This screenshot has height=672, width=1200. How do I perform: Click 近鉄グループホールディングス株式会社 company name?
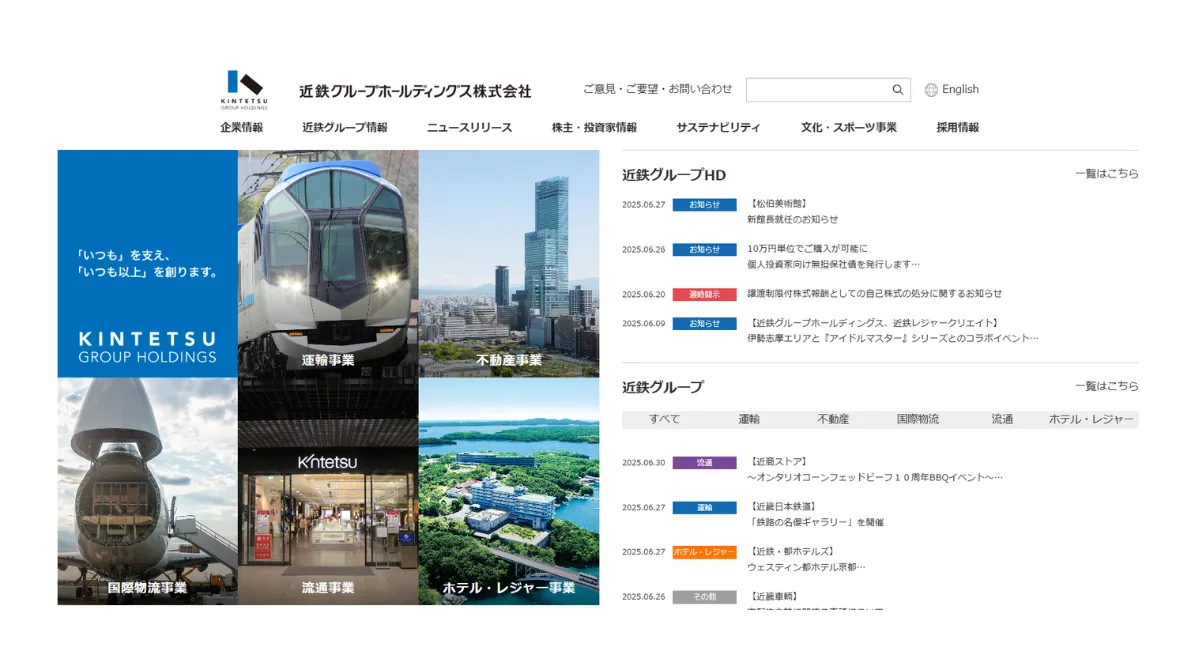415,91
